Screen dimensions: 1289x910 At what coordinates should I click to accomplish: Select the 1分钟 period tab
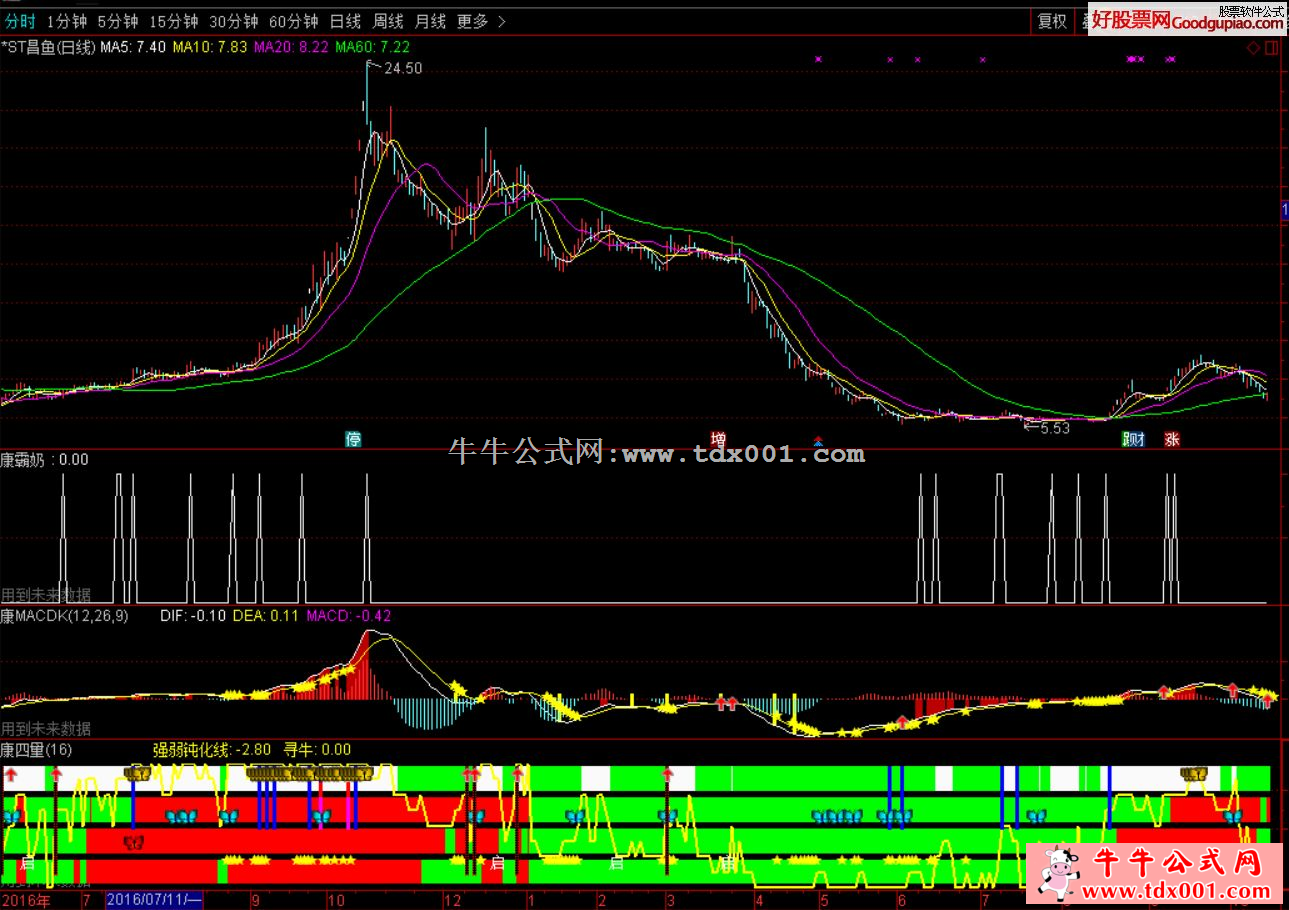tap(66, 21)
